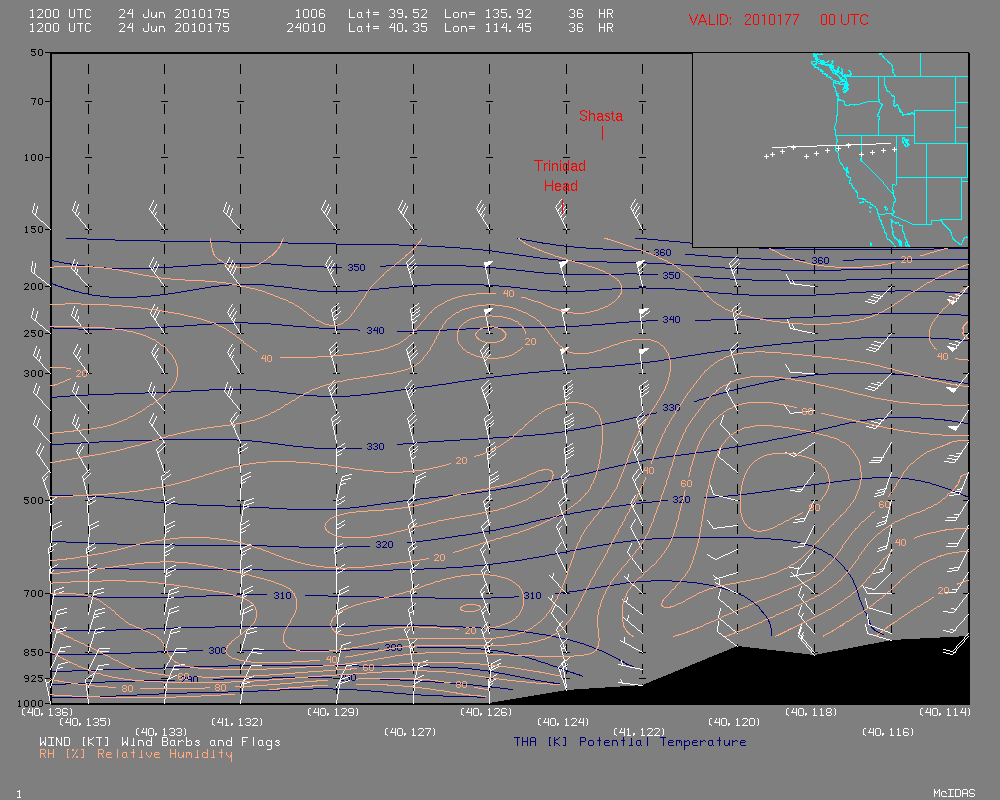The height and width of the screenshot is (800, 1000).
Task: Open the western US inset map
Action: [830, 150]
